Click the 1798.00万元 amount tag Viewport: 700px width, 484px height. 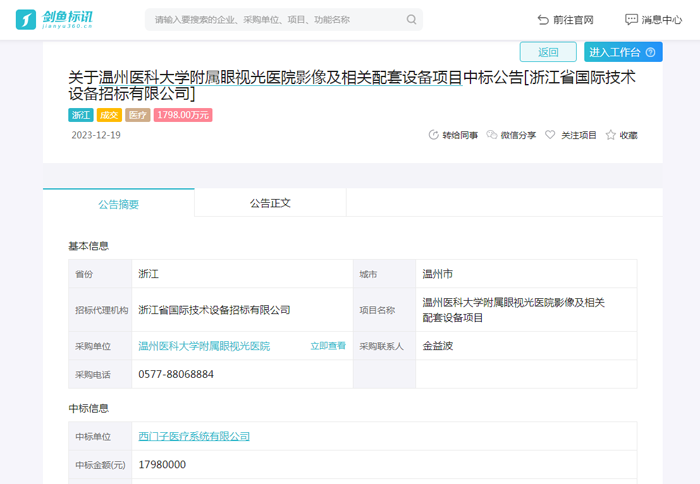[x=183, y=115]
